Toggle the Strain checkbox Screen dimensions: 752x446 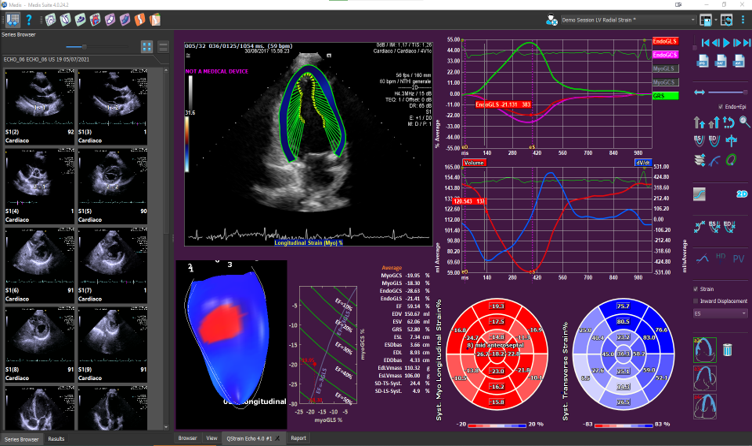click(696, 289)
